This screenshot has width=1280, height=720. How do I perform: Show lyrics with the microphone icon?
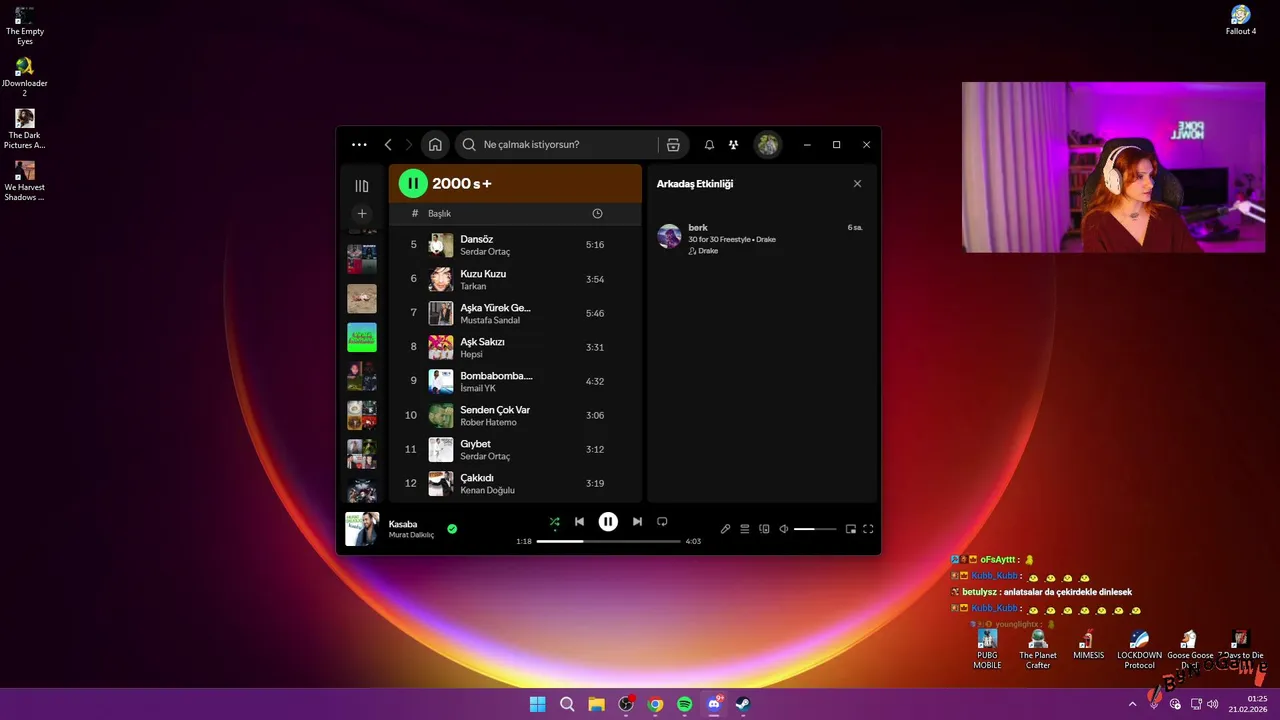point(726,529)
